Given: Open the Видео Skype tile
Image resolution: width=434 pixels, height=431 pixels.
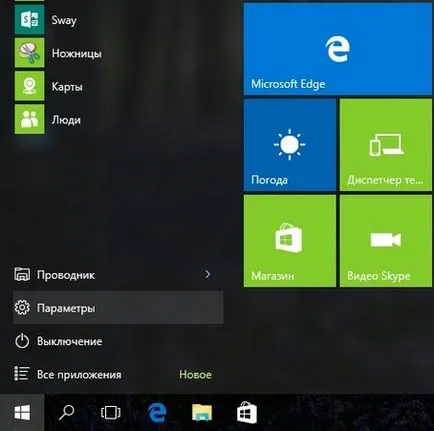Looking at the screenshot, I should tap(386, 241).
